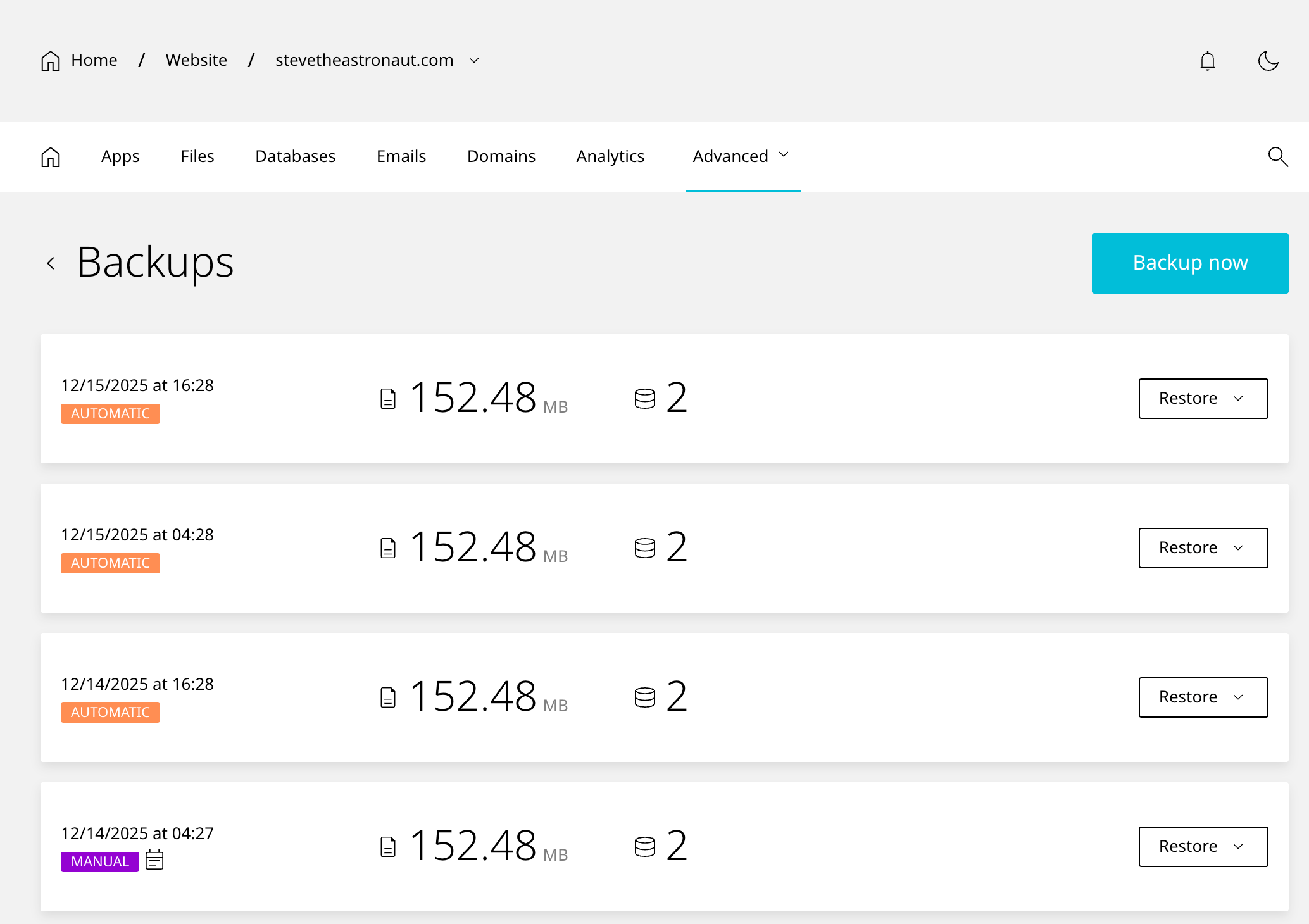Screen dimensions: 1309x924
Task: Click the home icon in navigation bar
Action: click(51, 156)
